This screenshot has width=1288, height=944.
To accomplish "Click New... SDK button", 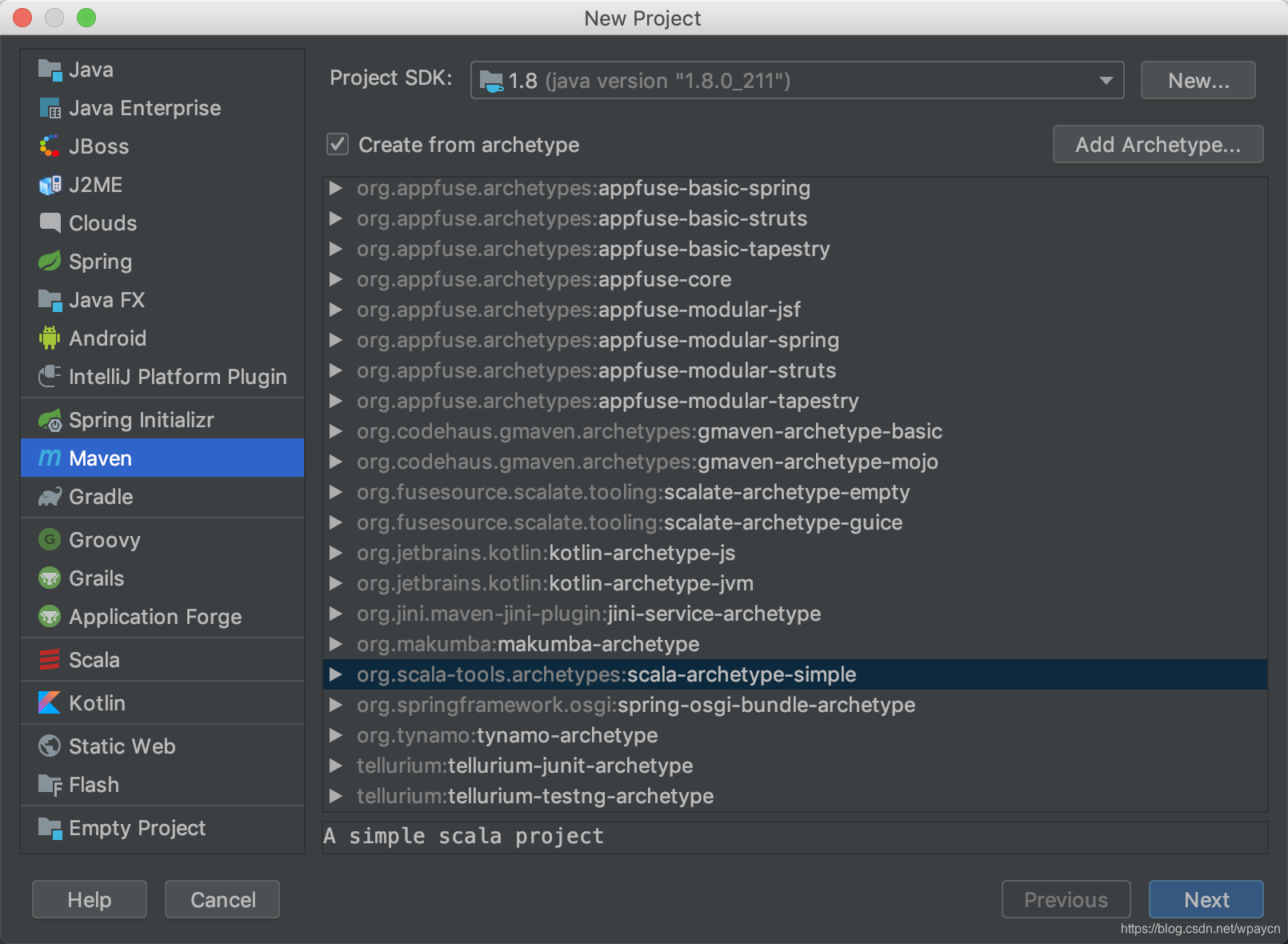I will pyautogui.click(x=1198, y=81).
